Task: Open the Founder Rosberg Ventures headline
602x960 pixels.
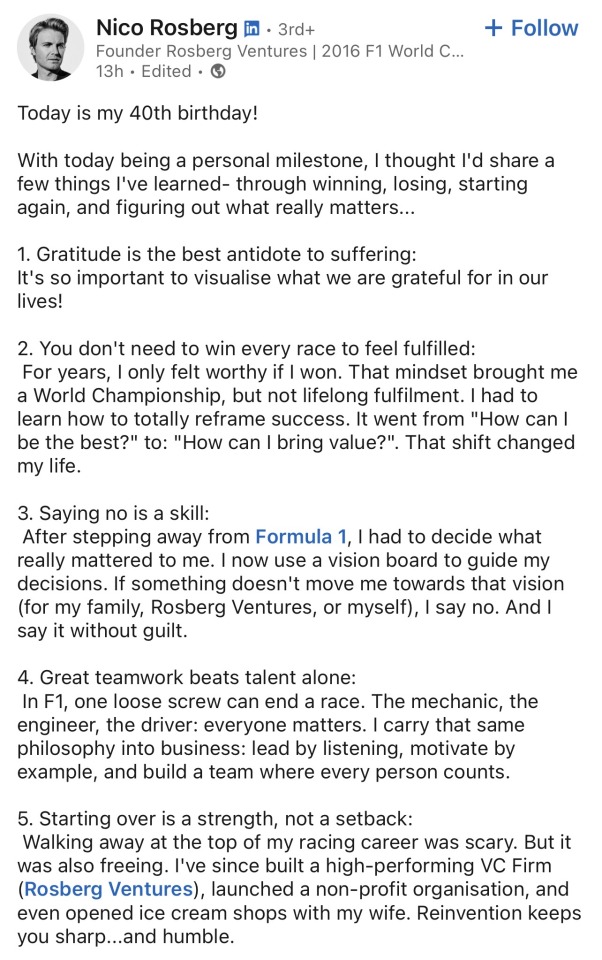Action: [x=280, y=50]
